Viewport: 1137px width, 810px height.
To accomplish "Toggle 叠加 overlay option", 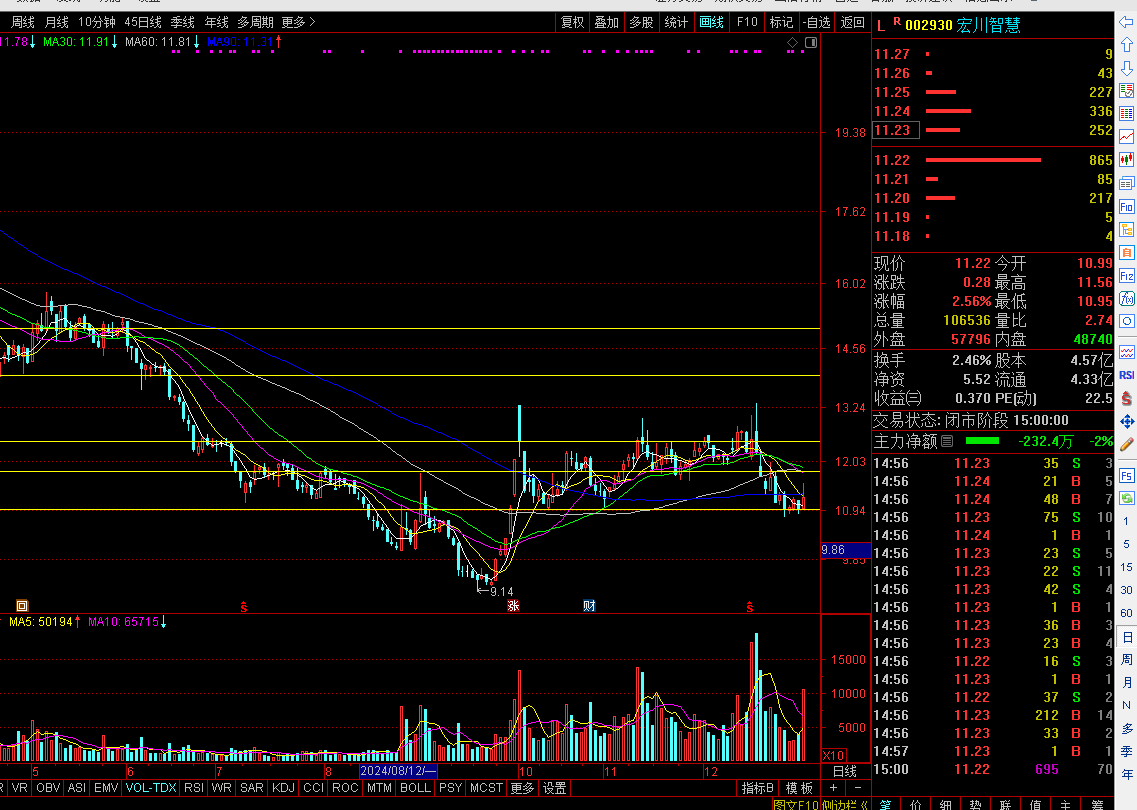I will [606, 22].
